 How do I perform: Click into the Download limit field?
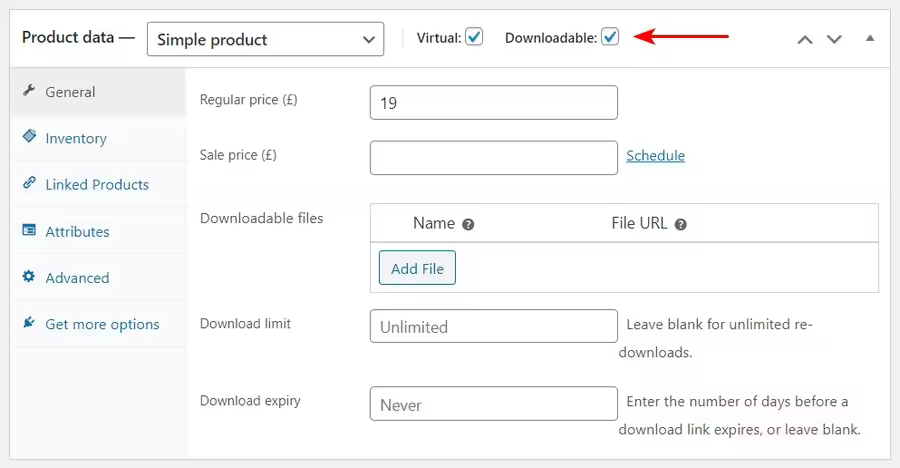pos(494,326)
